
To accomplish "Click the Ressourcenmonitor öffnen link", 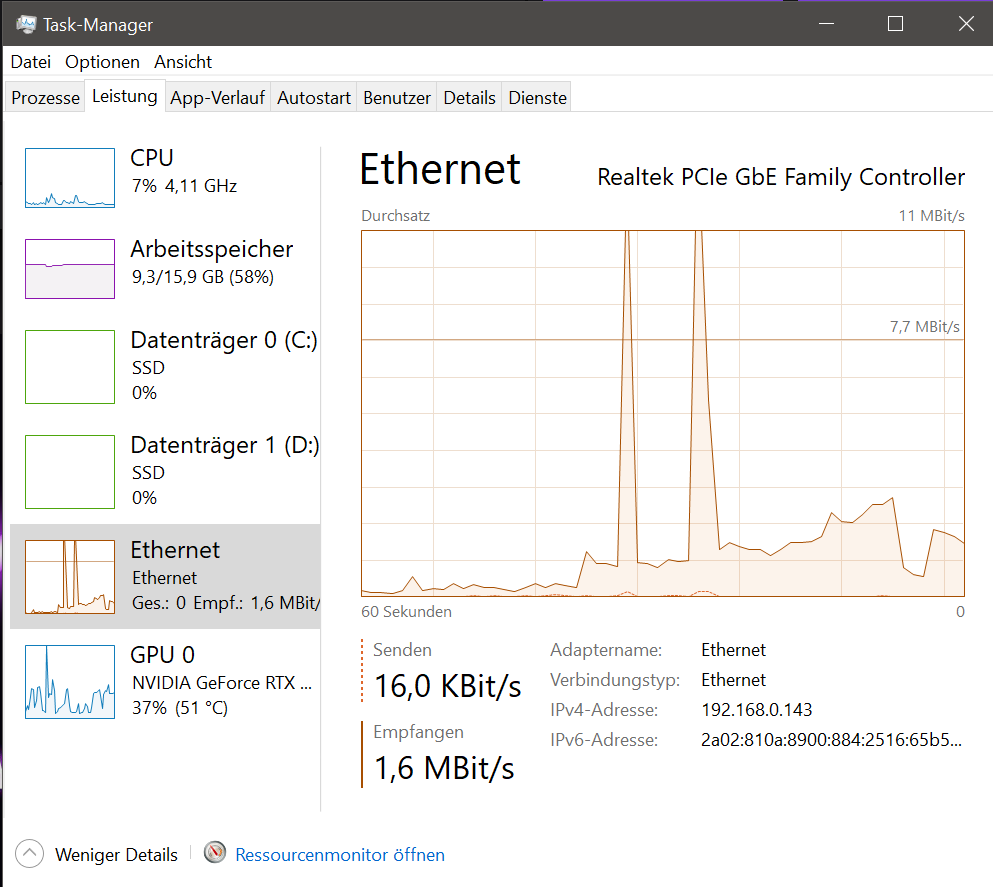I will [x=340, y=855].
